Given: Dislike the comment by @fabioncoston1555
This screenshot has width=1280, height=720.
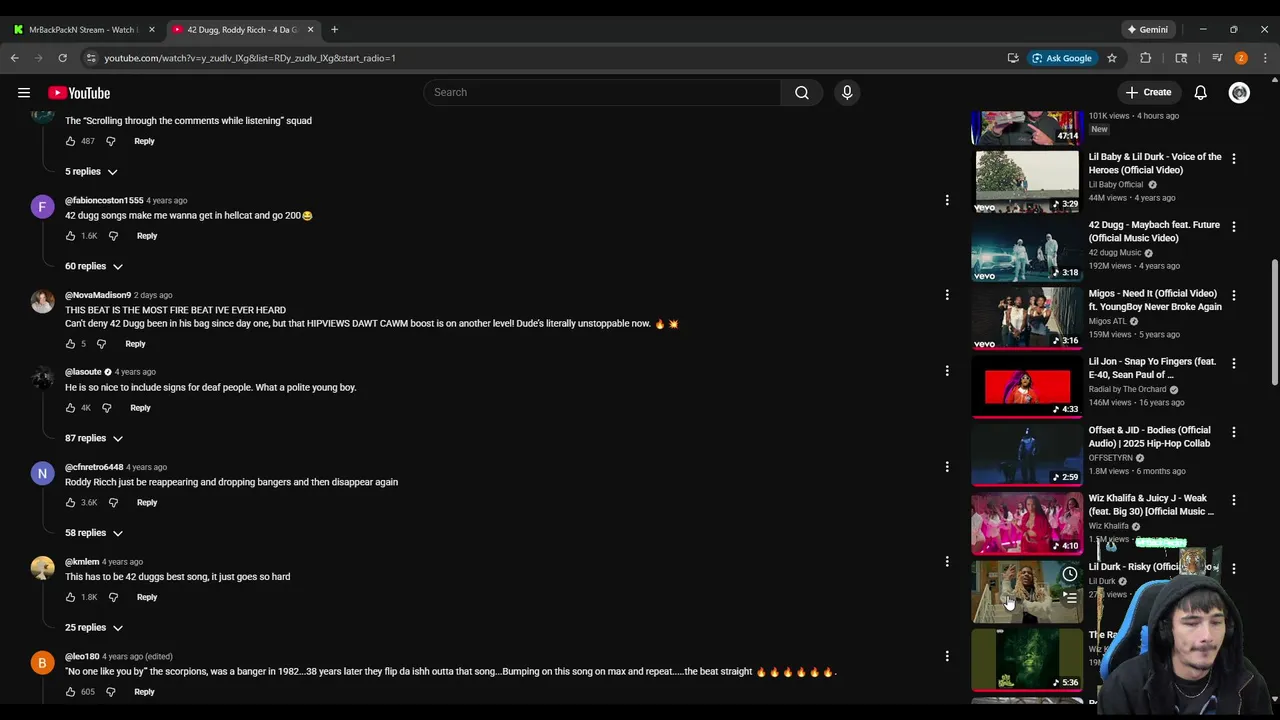Looking at the screenshot, I should pyautogui.click(x=113, y=236).
